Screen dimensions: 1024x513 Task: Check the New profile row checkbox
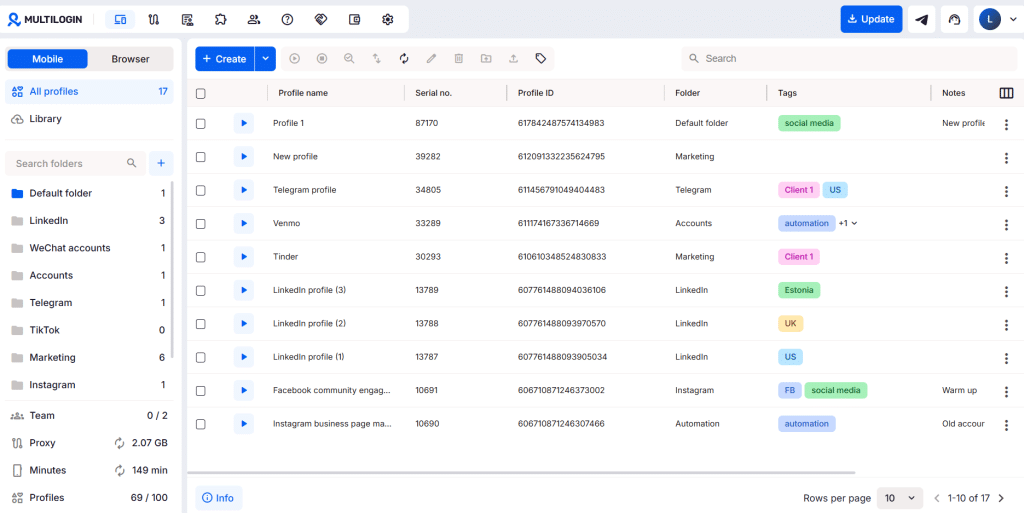(x=200, y=157)
